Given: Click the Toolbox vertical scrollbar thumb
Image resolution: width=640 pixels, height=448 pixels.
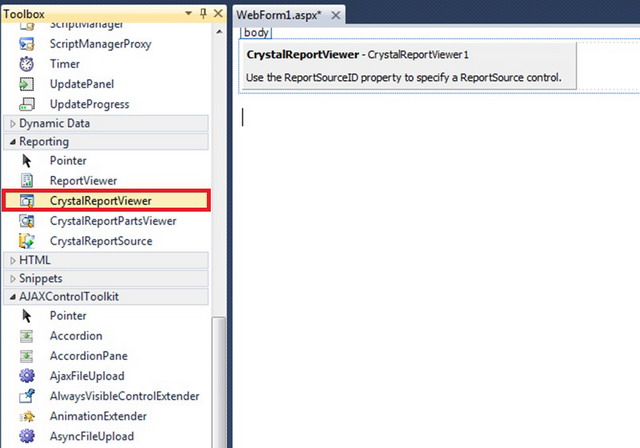Looking at the screenshot, I should point(219,381).
